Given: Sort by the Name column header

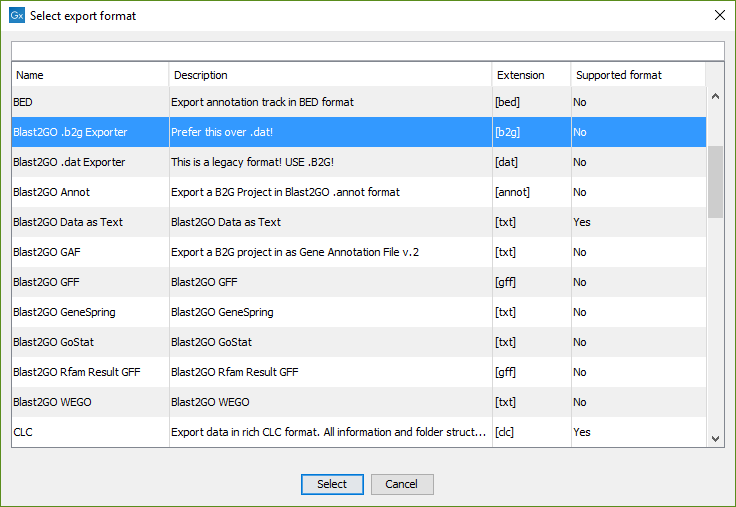Looking at the screenshot, I should [x=90, y=75].
